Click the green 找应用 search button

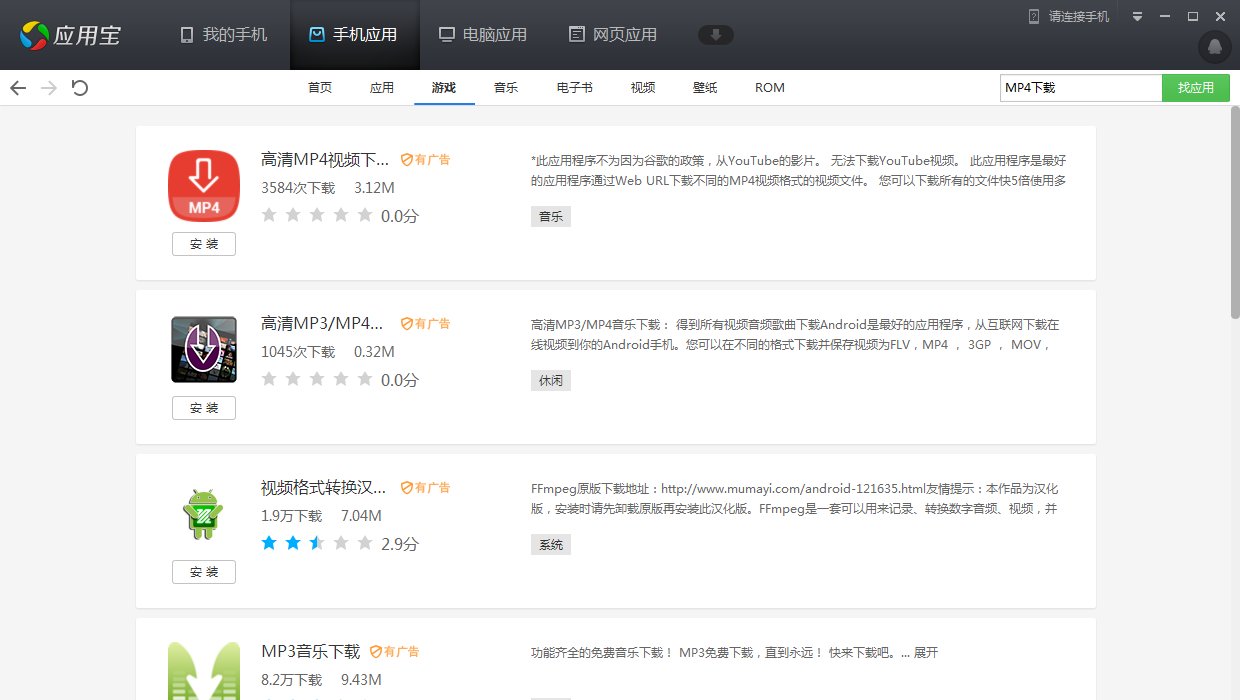point(1196,88)
